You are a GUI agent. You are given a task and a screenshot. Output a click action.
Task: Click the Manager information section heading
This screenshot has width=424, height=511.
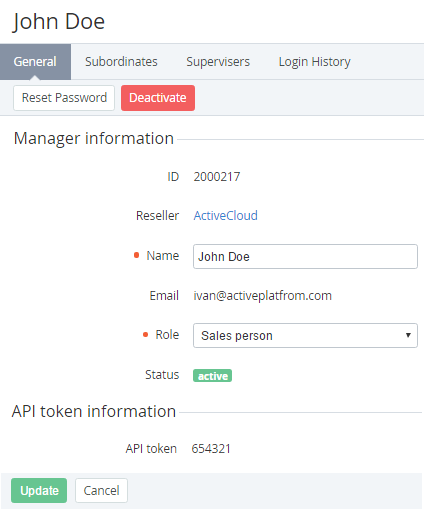(x=94, y=139)
